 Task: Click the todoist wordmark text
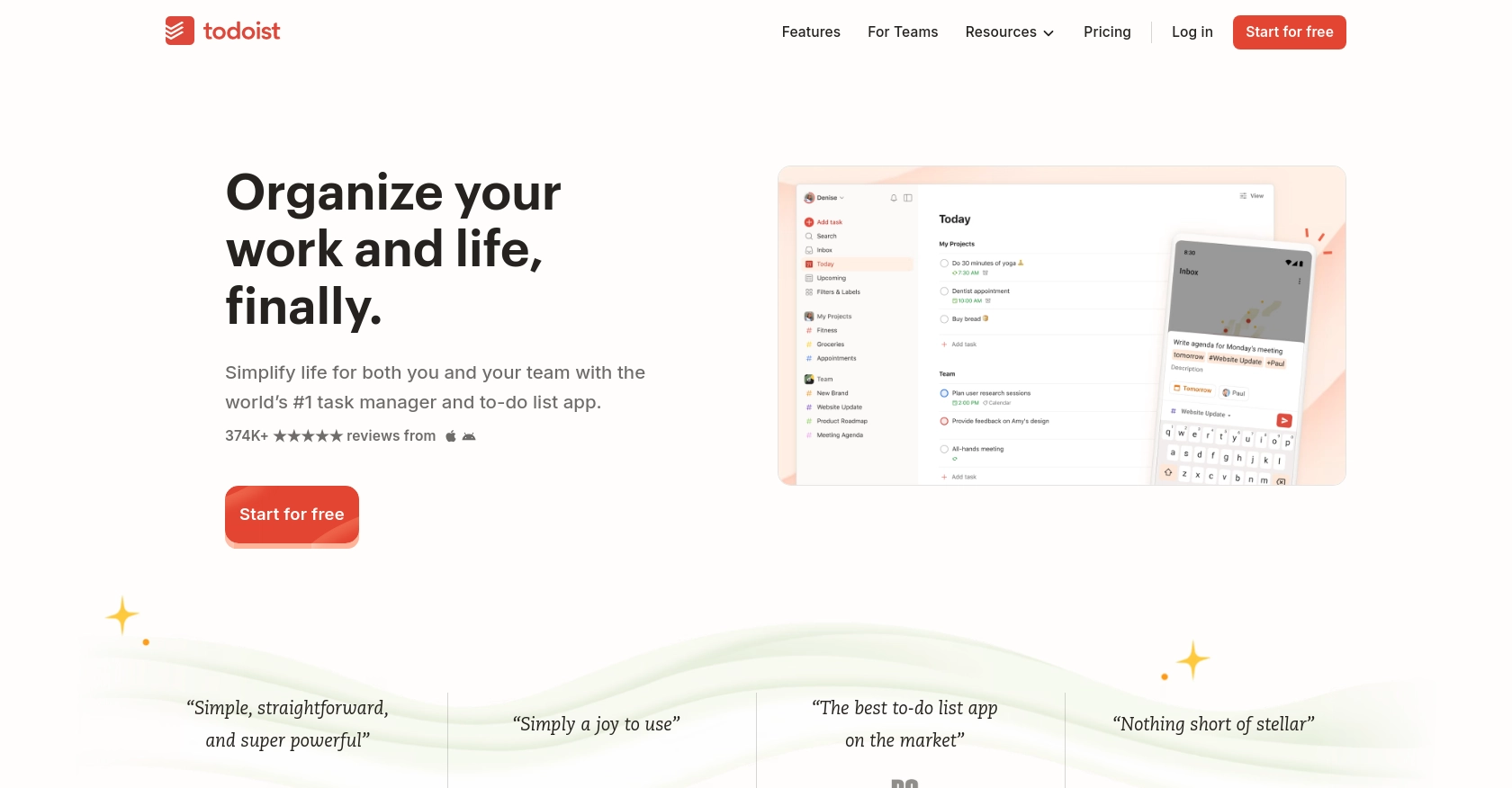(241, 31)
